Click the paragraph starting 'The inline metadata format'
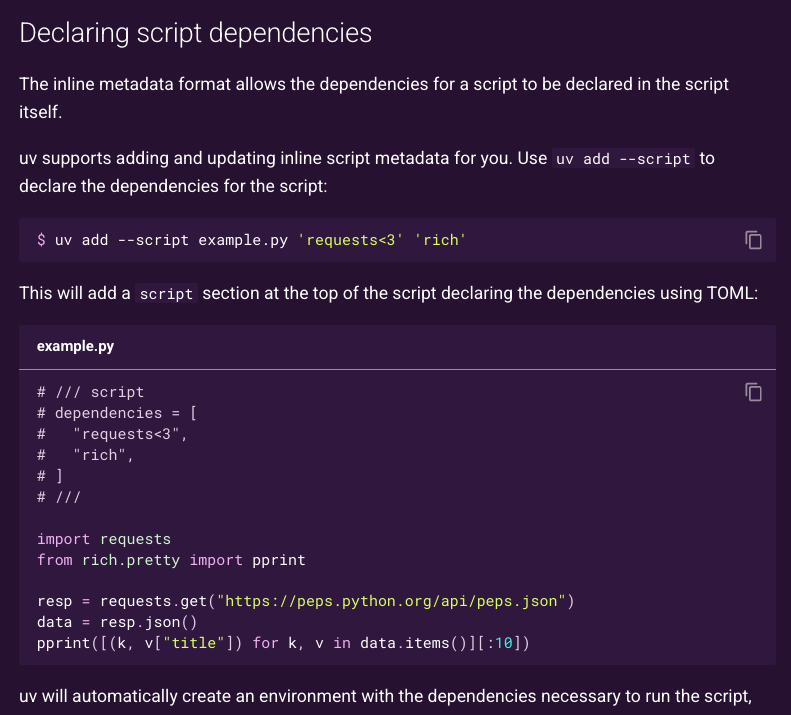 (x=374, y=98)
